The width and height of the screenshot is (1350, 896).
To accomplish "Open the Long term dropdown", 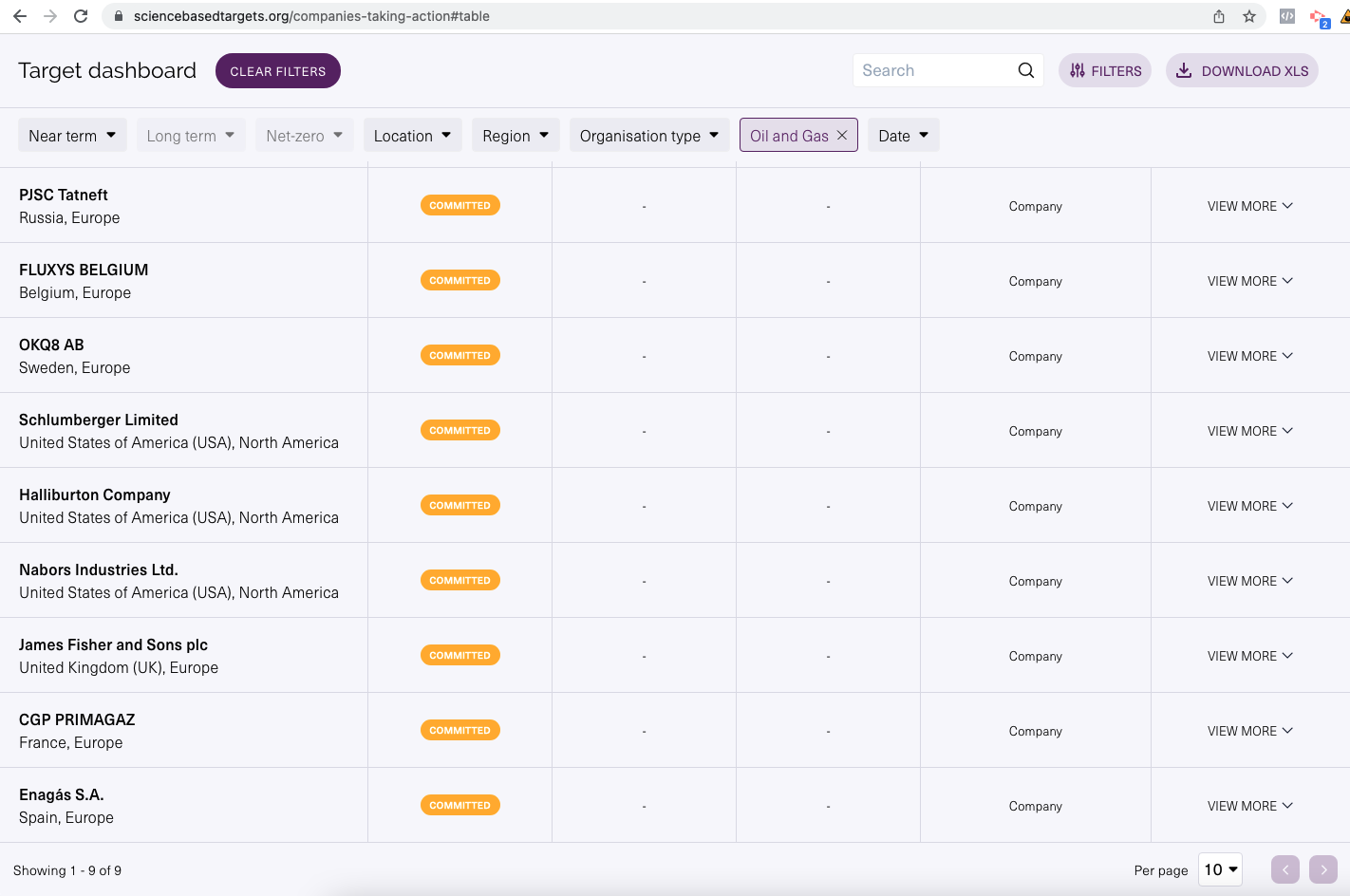I will (191, 136).
